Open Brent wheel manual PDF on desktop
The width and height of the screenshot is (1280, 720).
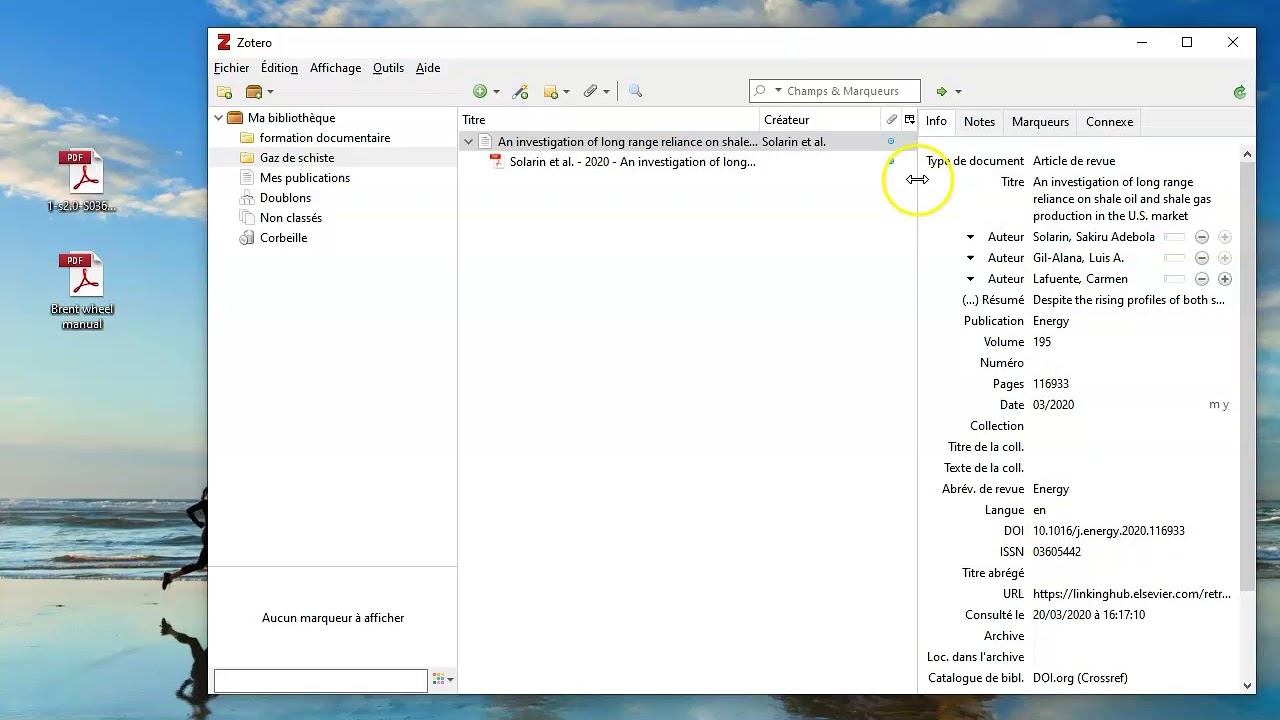[82, 290]
